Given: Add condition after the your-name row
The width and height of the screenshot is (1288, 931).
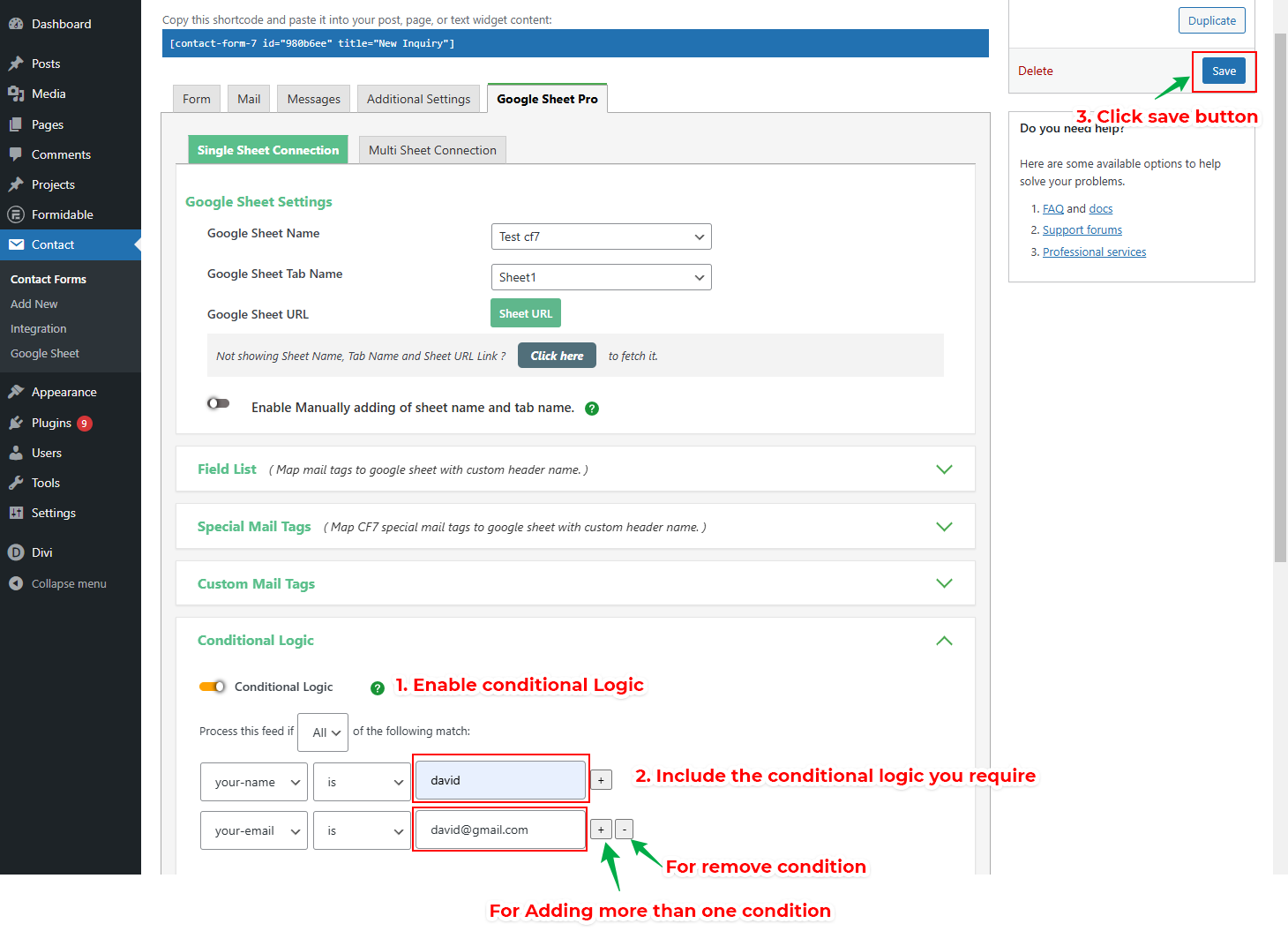Looking at the screenshot, I should coord(601,780).
